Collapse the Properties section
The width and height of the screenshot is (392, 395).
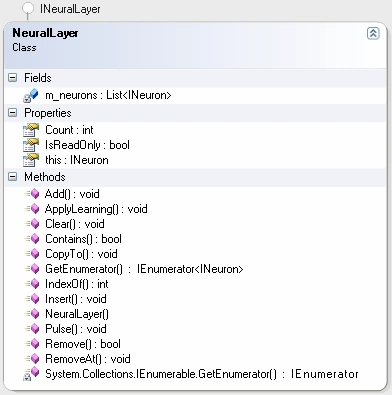pos(12,113)
